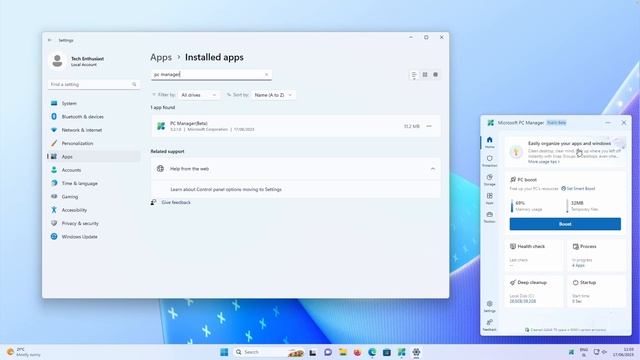Open More usage tips link
The height and width of the screenshot is (360, 640).
(544, 162)
